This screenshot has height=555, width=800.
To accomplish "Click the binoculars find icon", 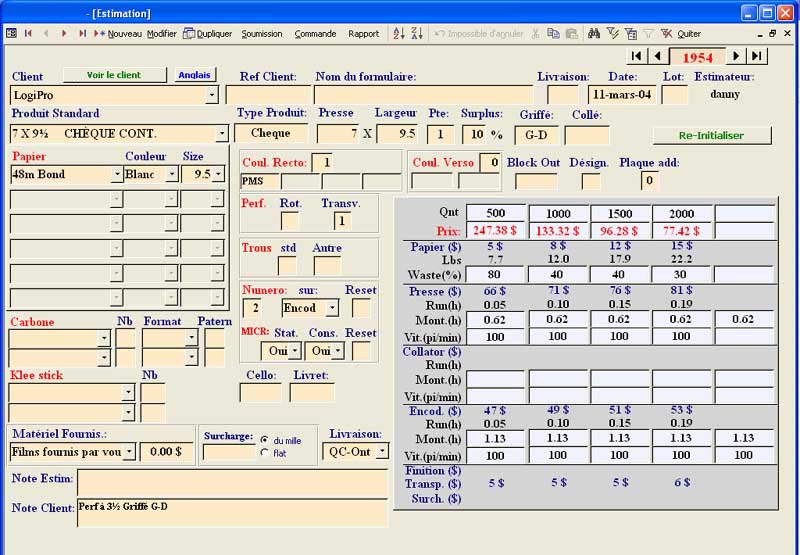I will point(594,33).
